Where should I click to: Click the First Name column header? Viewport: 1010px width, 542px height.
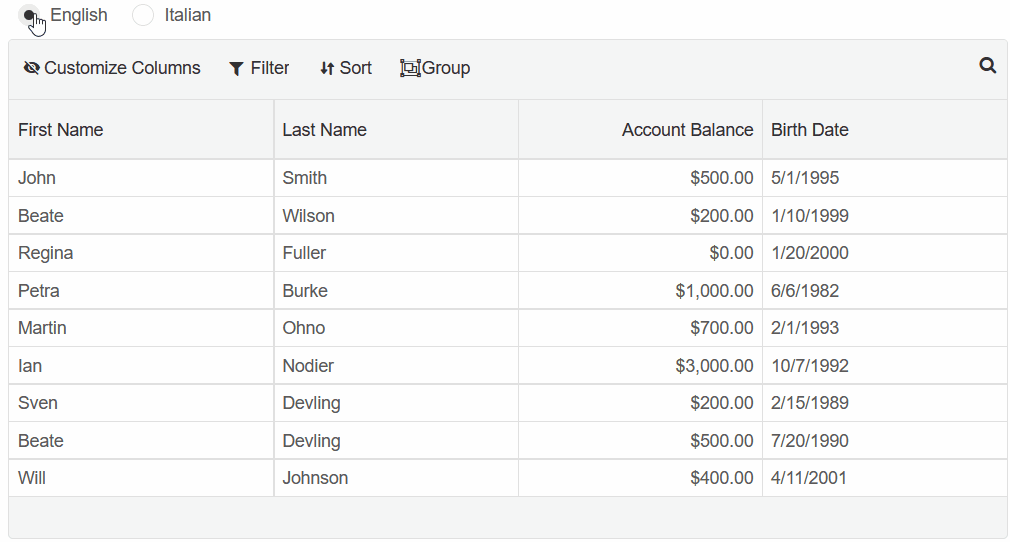tap(141, 130)
